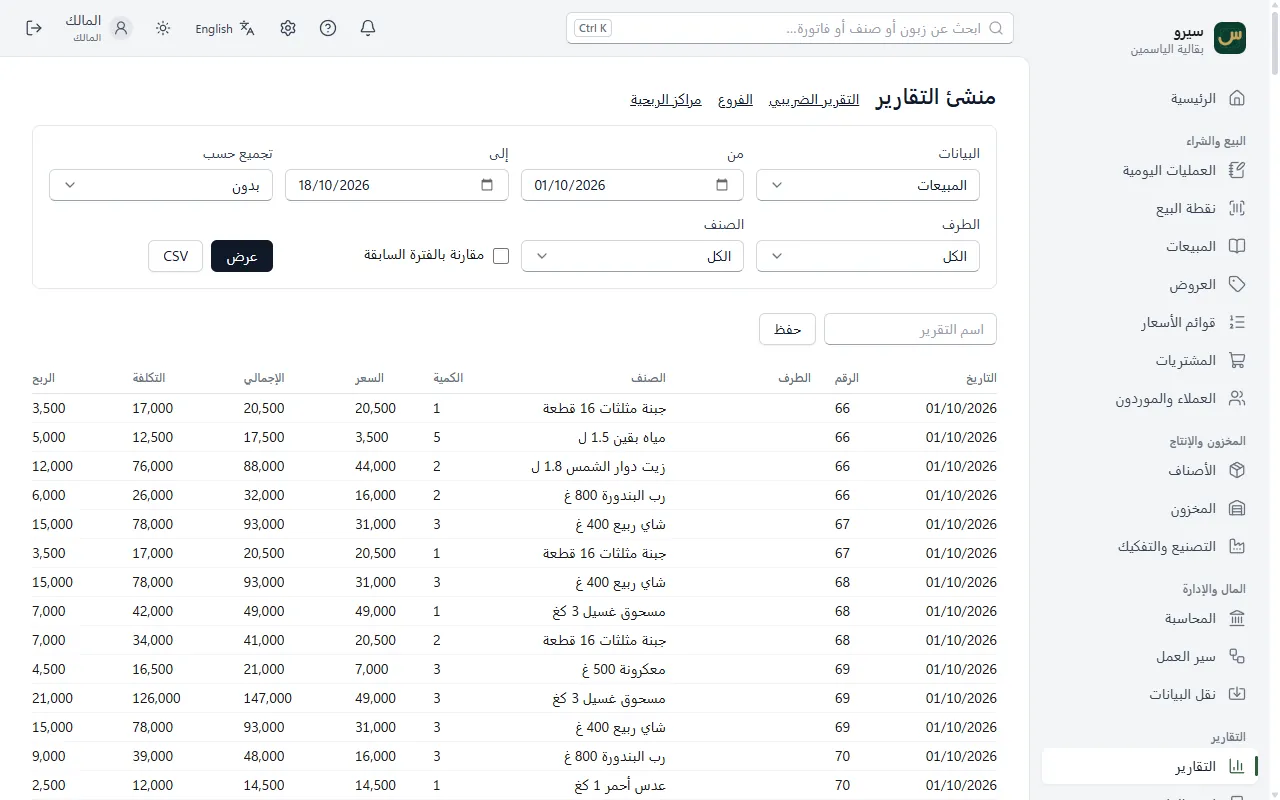Click the عرض button

[242, 256]
